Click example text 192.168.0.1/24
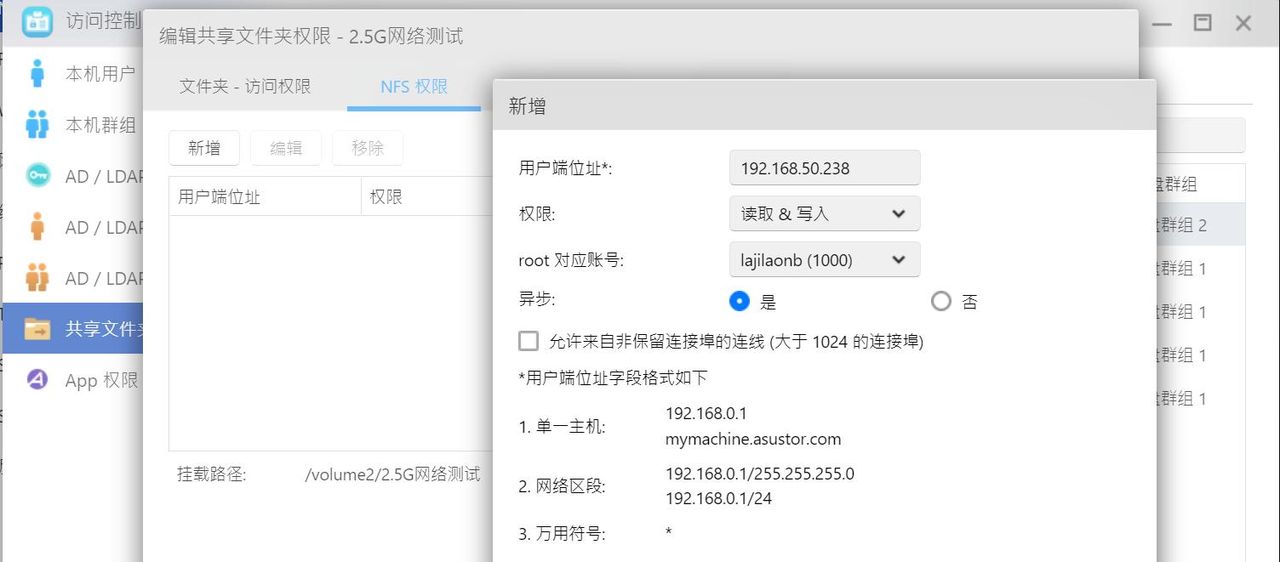The width and height of the screenshot is (1280, 562). click(719, 498)
